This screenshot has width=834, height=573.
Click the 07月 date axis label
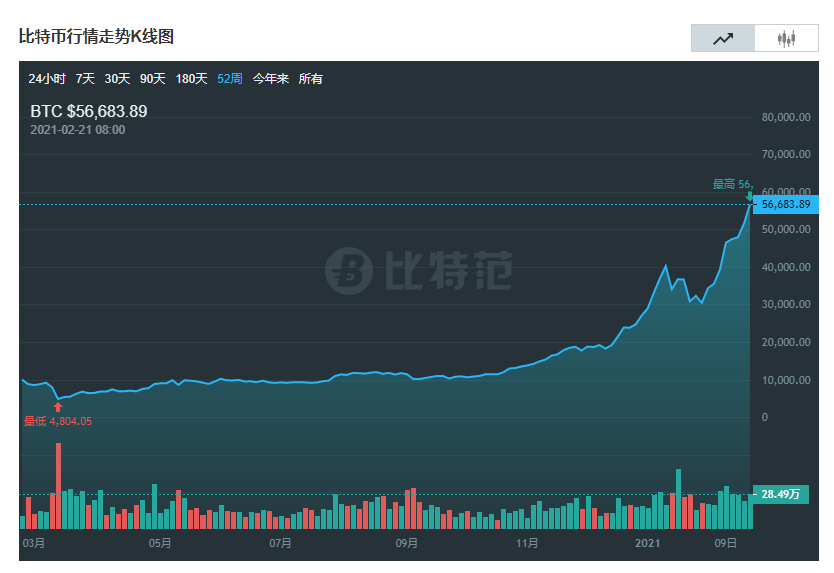point(280,543)
